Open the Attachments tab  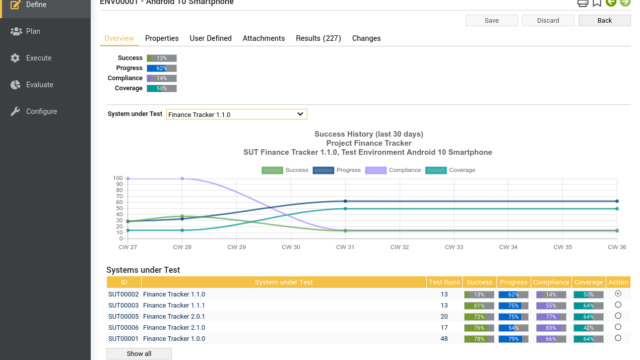[x=264, y=38]
